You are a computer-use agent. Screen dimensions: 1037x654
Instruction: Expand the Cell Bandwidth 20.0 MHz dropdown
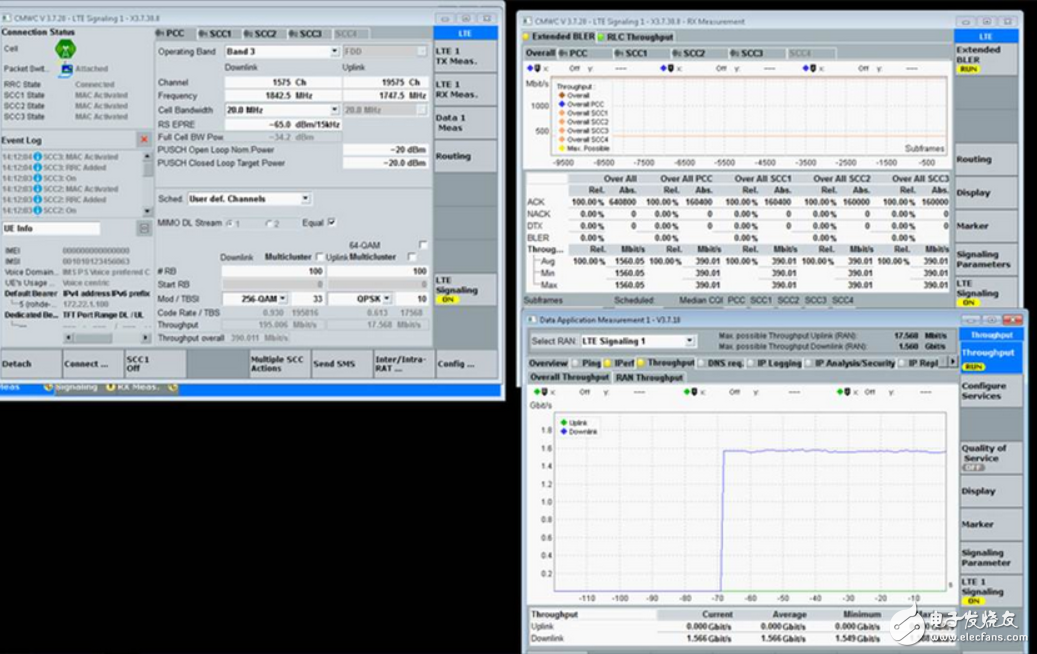pyautogui.click(x=334, y=110)
